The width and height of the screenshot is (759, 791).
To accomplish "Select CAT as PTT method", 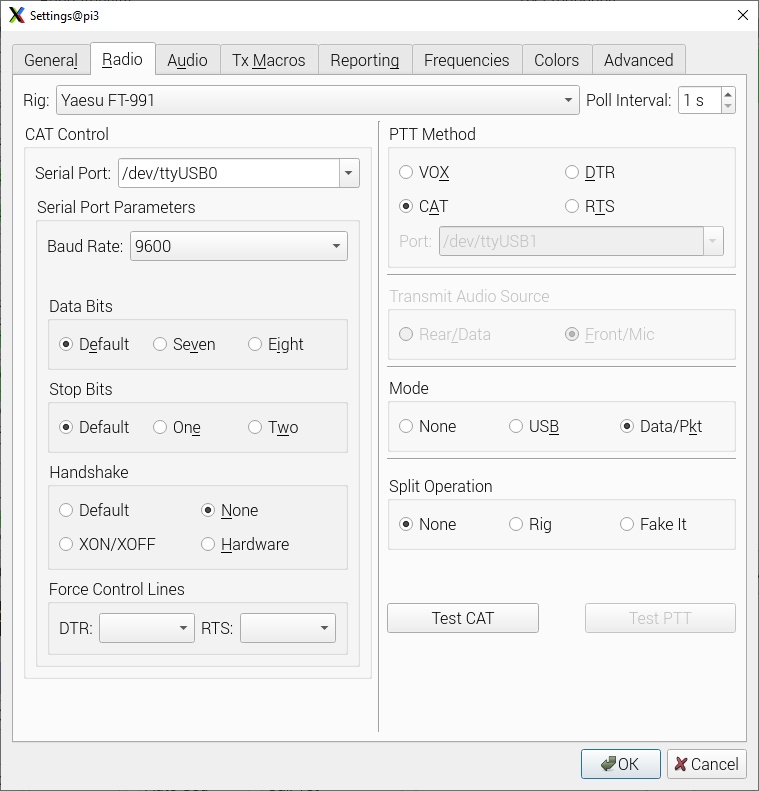I will tap(424, 206).
